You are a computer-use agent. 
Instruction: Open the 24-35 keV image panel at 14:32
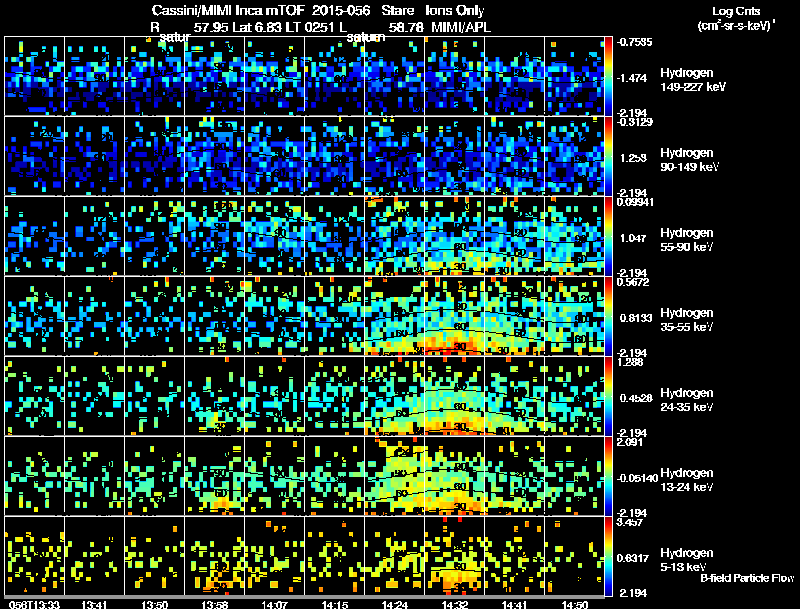point(454,396)
